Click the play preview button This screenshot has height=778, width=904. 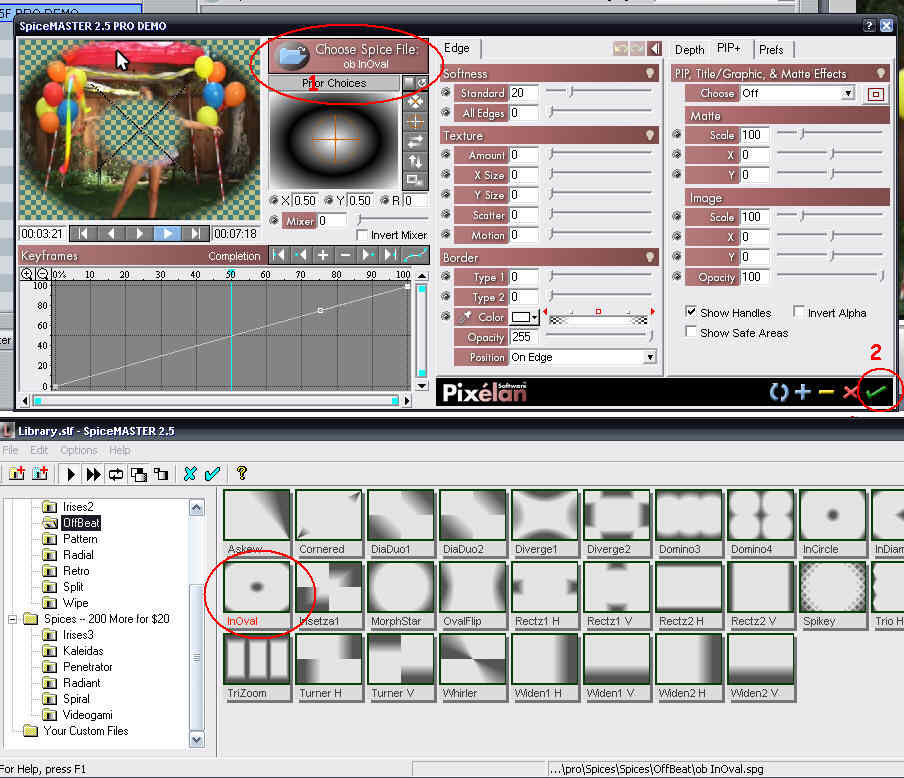pyautogui.click(x=168, y=234)
